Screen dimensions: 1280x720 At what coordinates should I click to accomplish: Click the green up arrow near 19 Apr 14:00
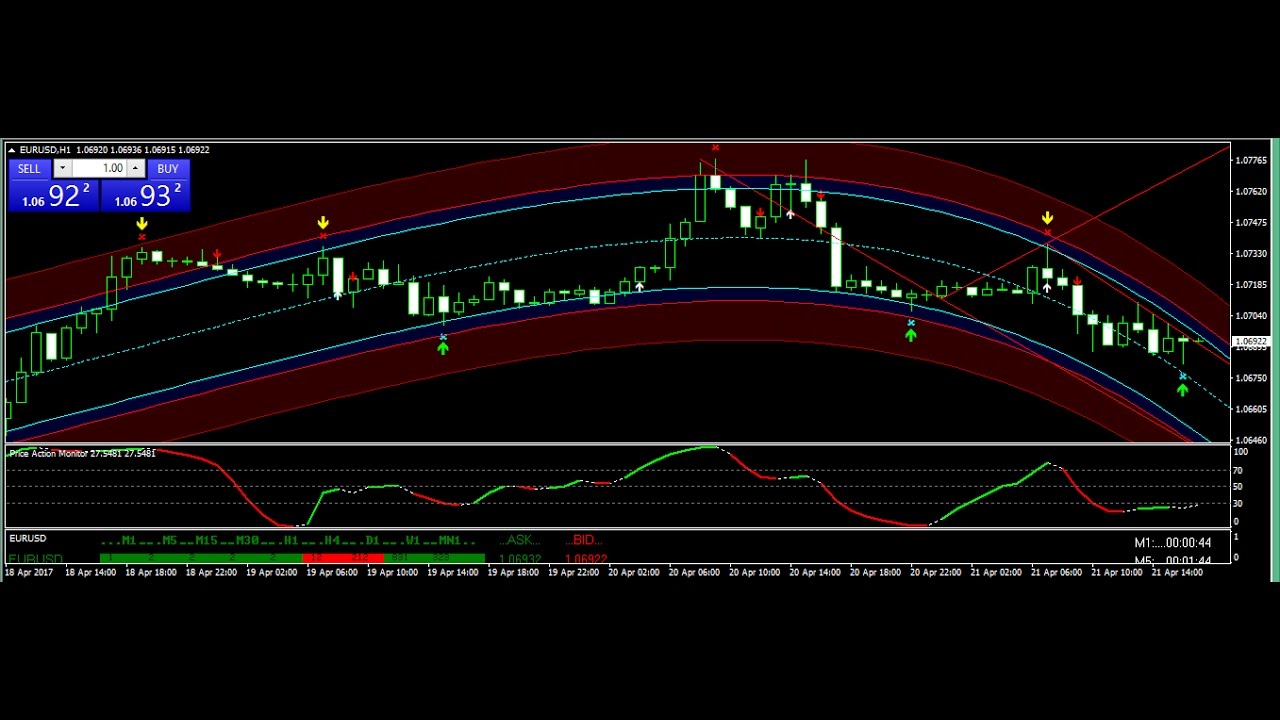(x=443, y=347)
